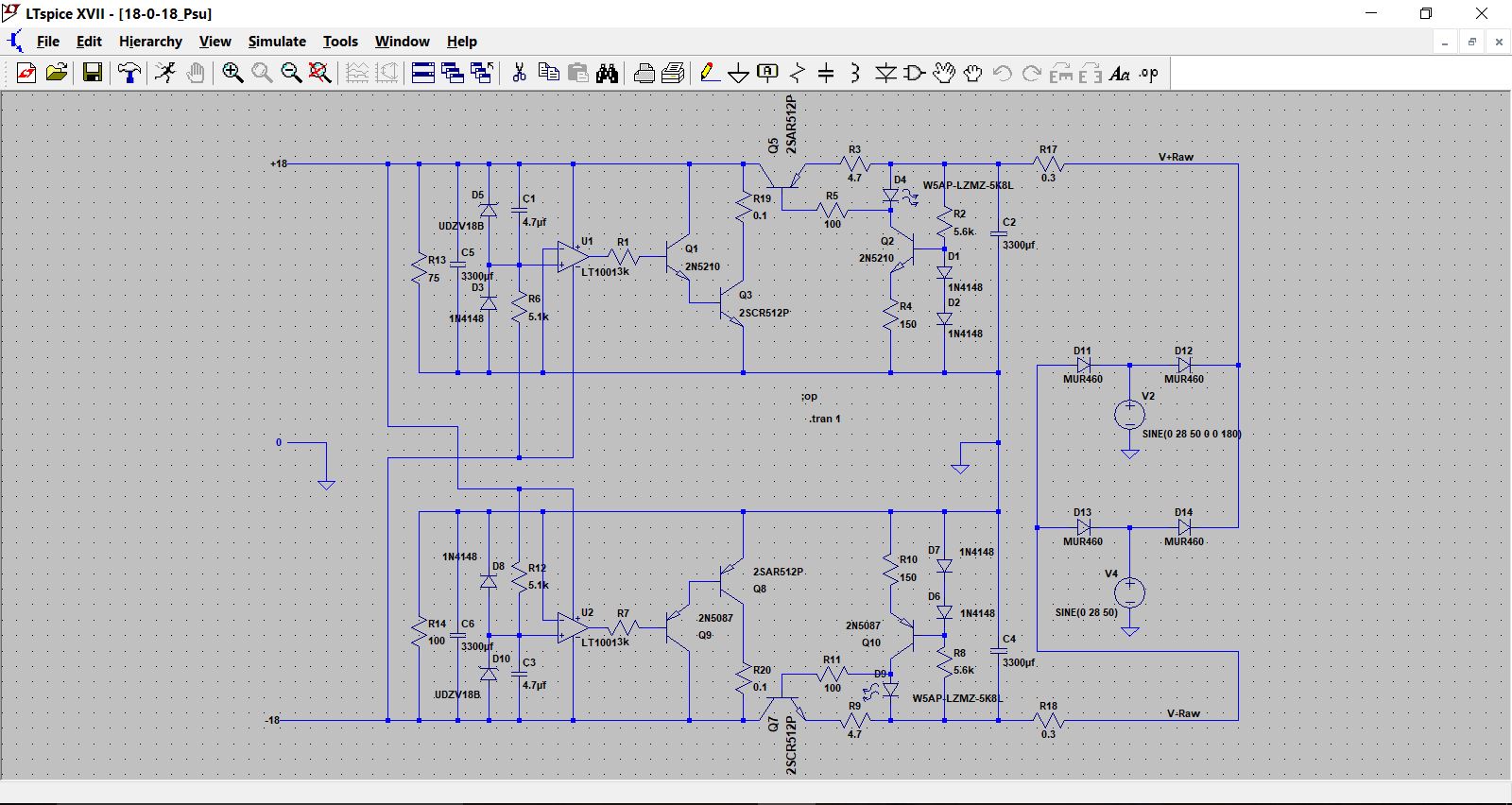This screenshot has width=1512, height=805.
Task: Open the Hierarchy menu
Action: click(150, 42)
